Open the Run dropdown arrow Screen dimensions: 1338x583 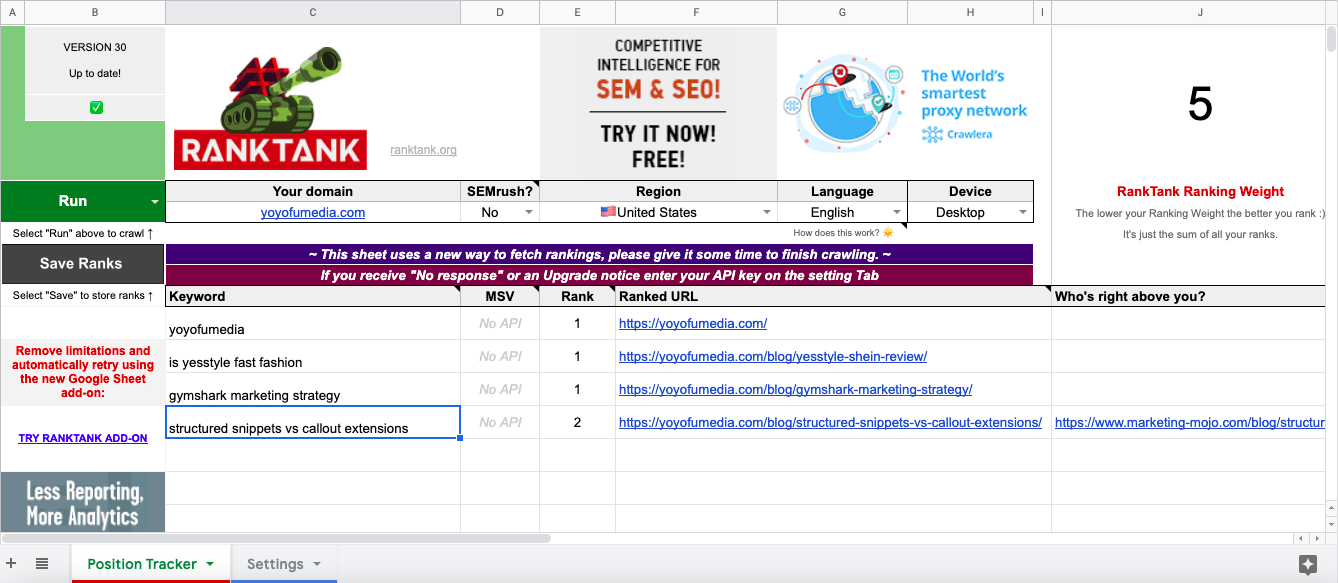click(155, 202)
